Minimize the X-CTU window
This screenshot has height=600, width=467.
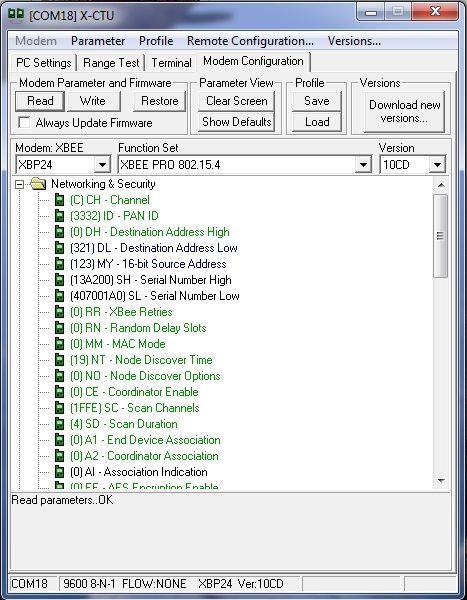coord(371,12)
